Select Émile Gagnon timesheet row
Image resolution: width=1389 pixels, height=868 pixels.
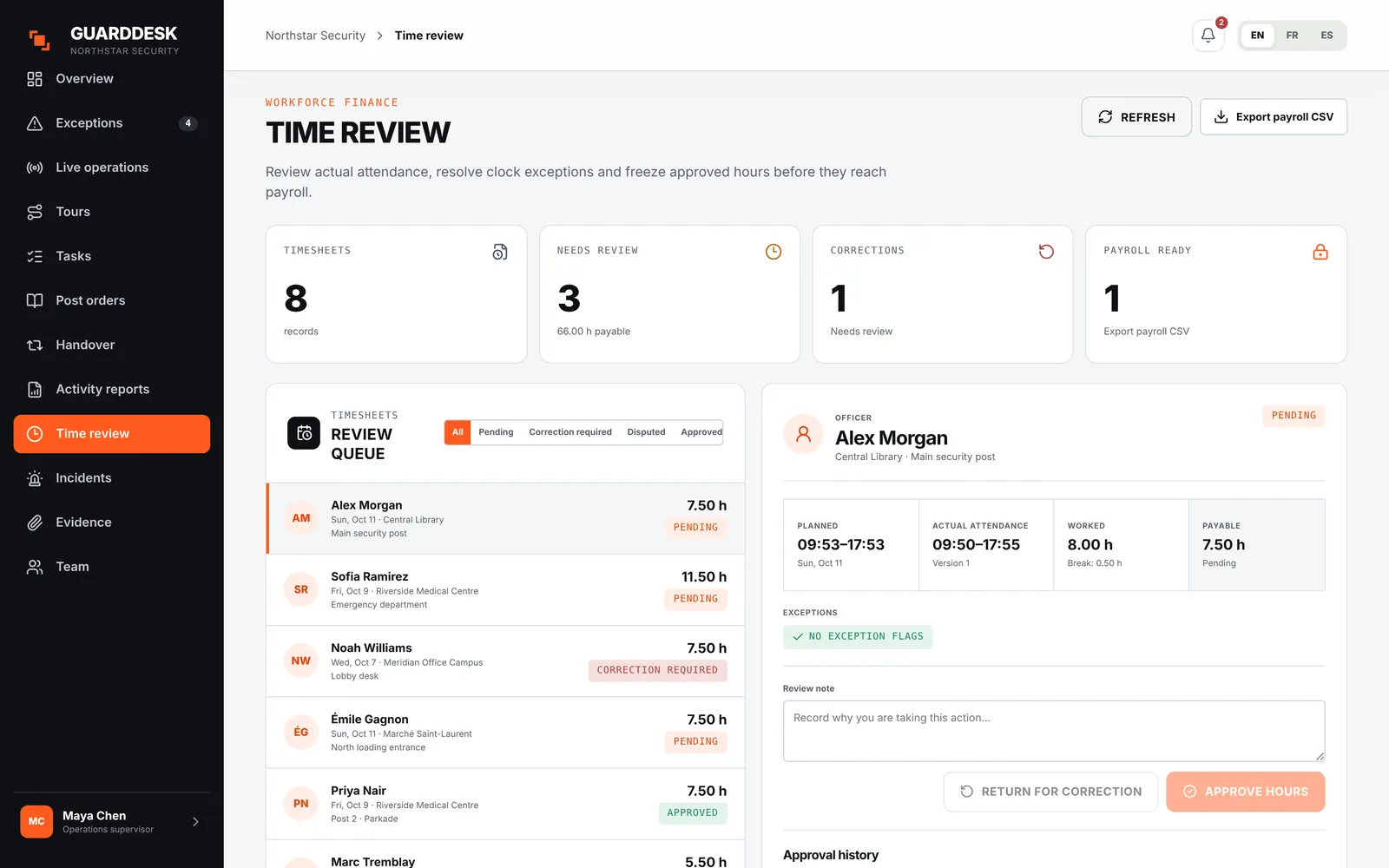[x=505, y=733]
